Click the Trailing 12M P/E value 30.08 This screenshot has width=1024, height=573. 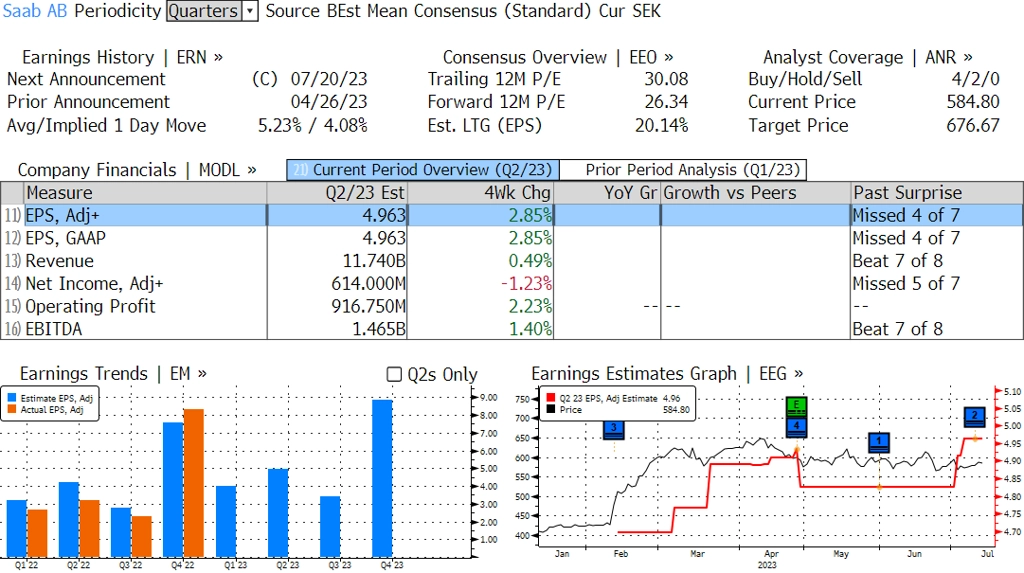[666, 79]
